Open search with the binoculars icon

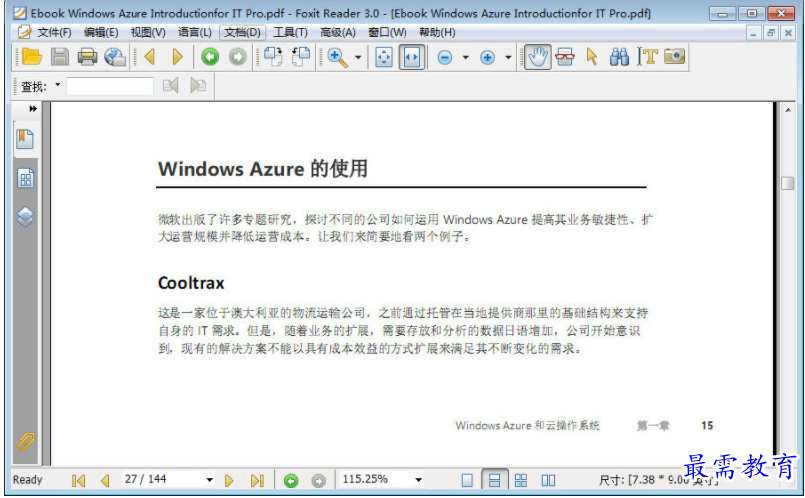[619, 56]
